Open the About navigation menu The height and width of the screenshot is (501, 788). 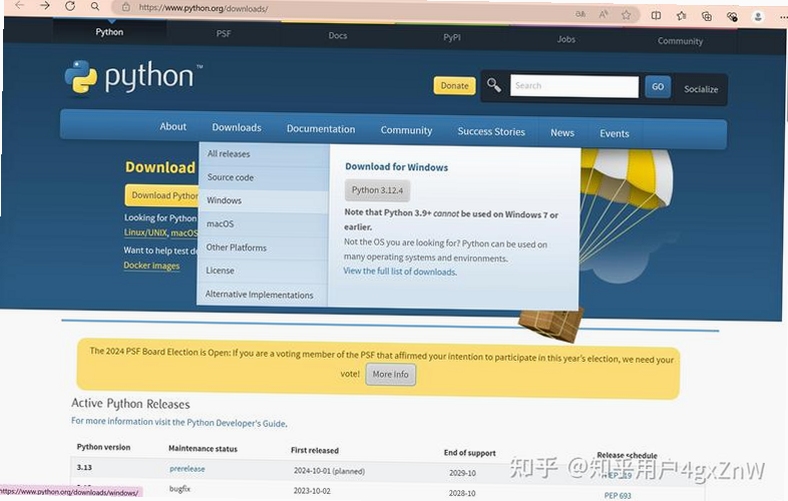point(173,127)
